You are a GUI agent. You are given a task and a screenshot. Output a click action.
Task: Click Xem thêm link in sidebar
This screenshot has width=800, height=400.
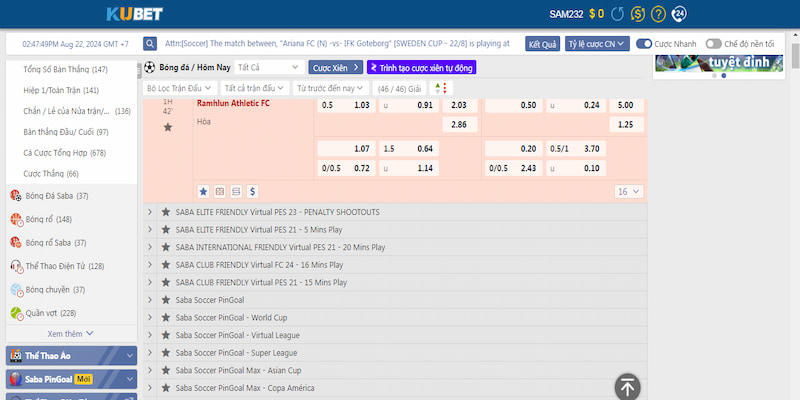70,334
